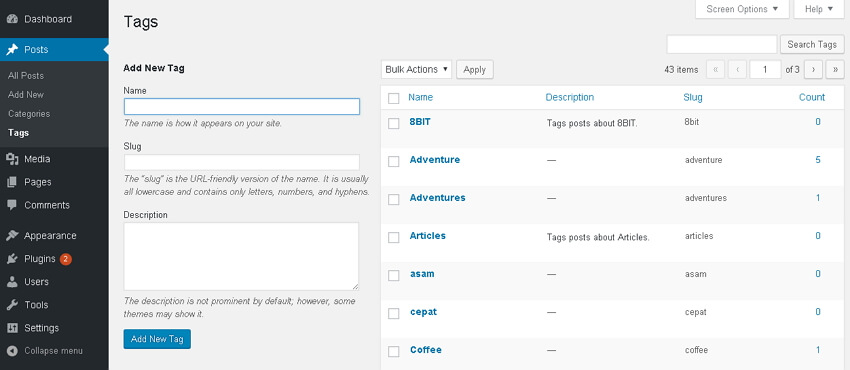Sort by Slug column header
The width and height of the screenshot is (850, 370).
coord(693,98)
